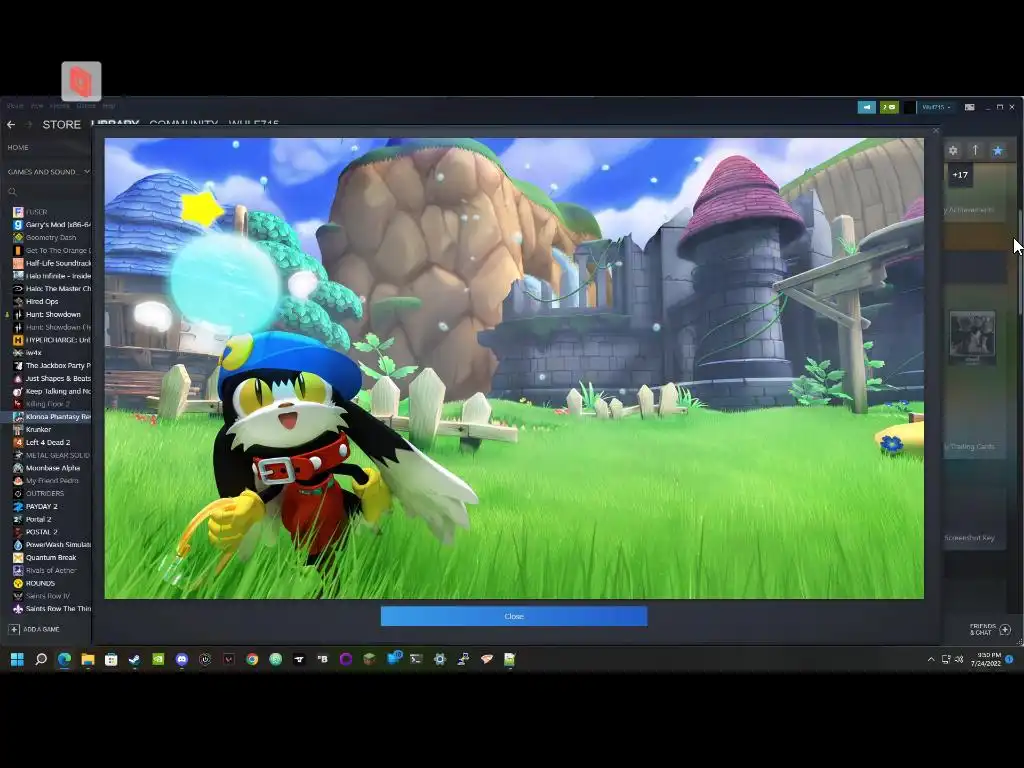Click the up-arrow icon beside the gear

975,150
